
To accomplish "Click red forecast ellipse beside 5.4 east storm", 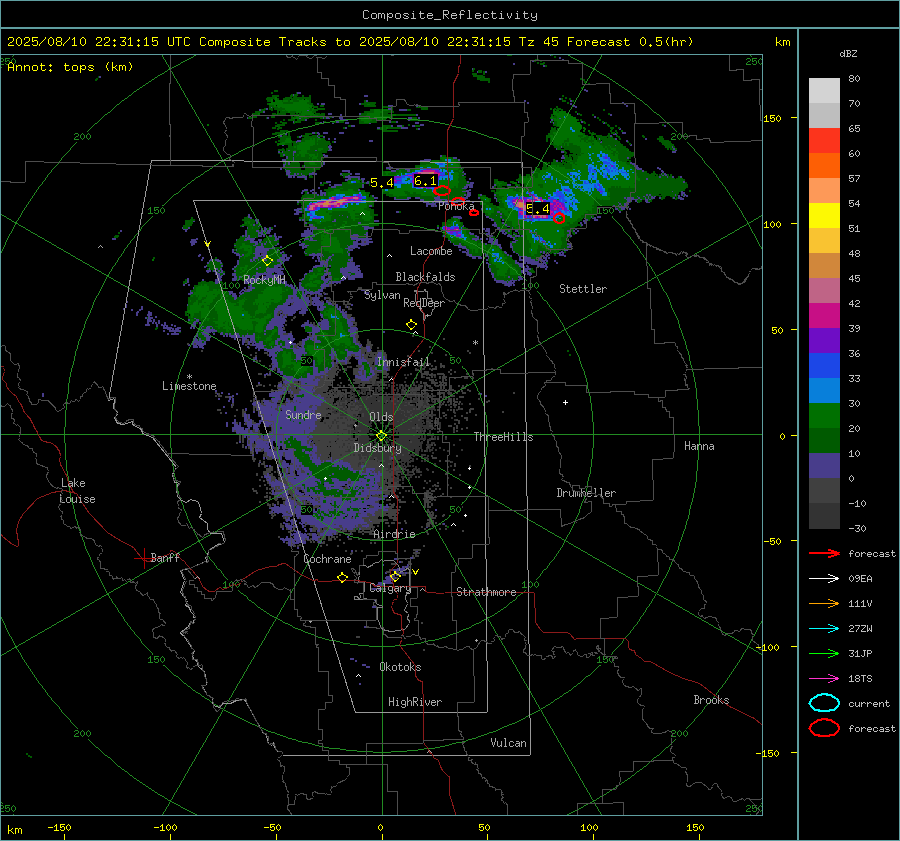I will [x=559, y=218].
